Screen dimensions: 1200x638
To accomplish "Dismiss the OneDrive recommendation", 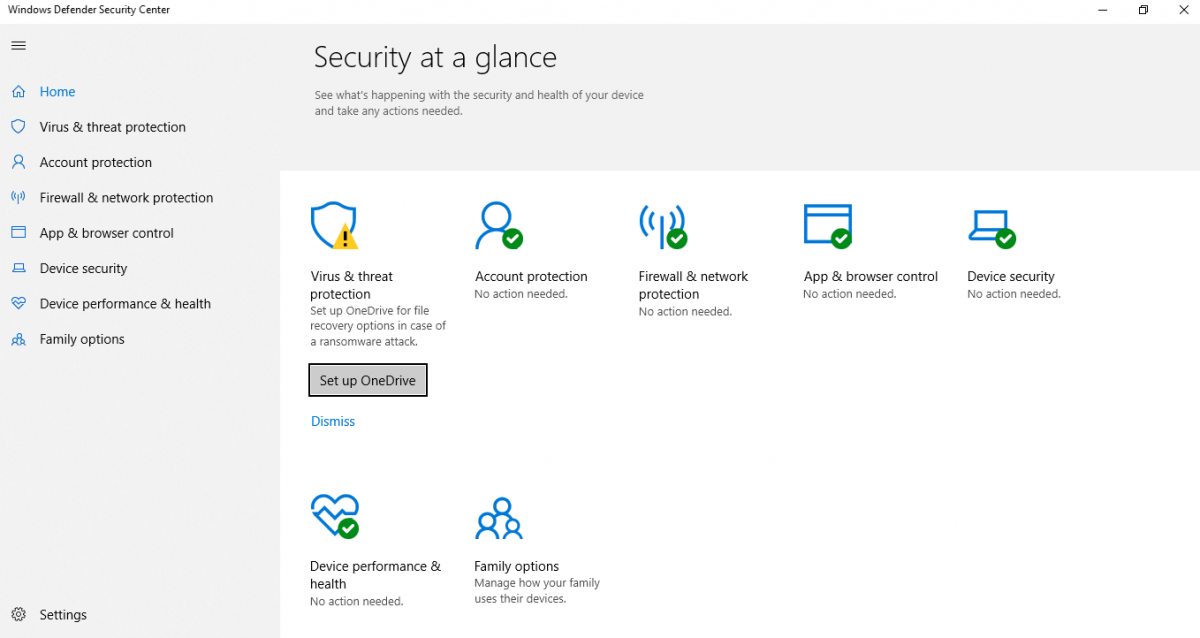I will [x=333, y=422].
